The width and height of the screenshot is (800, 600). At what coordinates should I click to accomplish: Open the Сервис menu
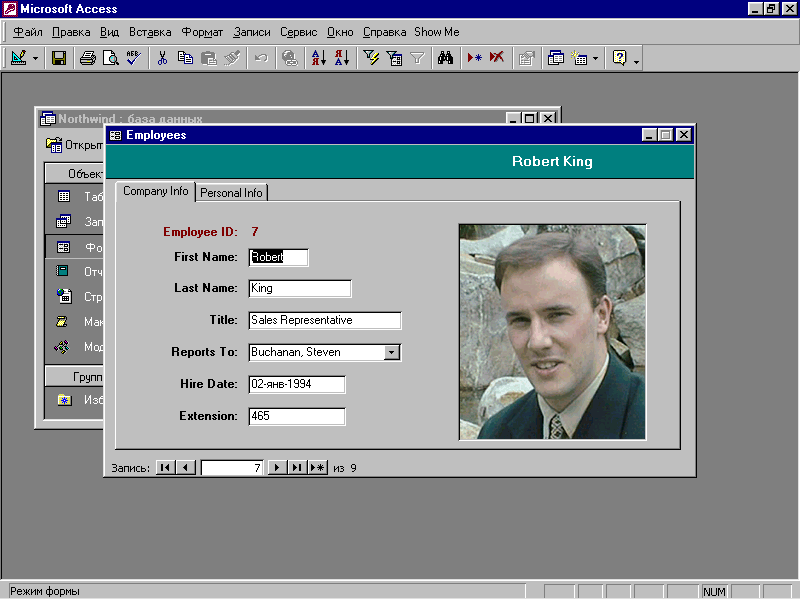tap(298, 32)
